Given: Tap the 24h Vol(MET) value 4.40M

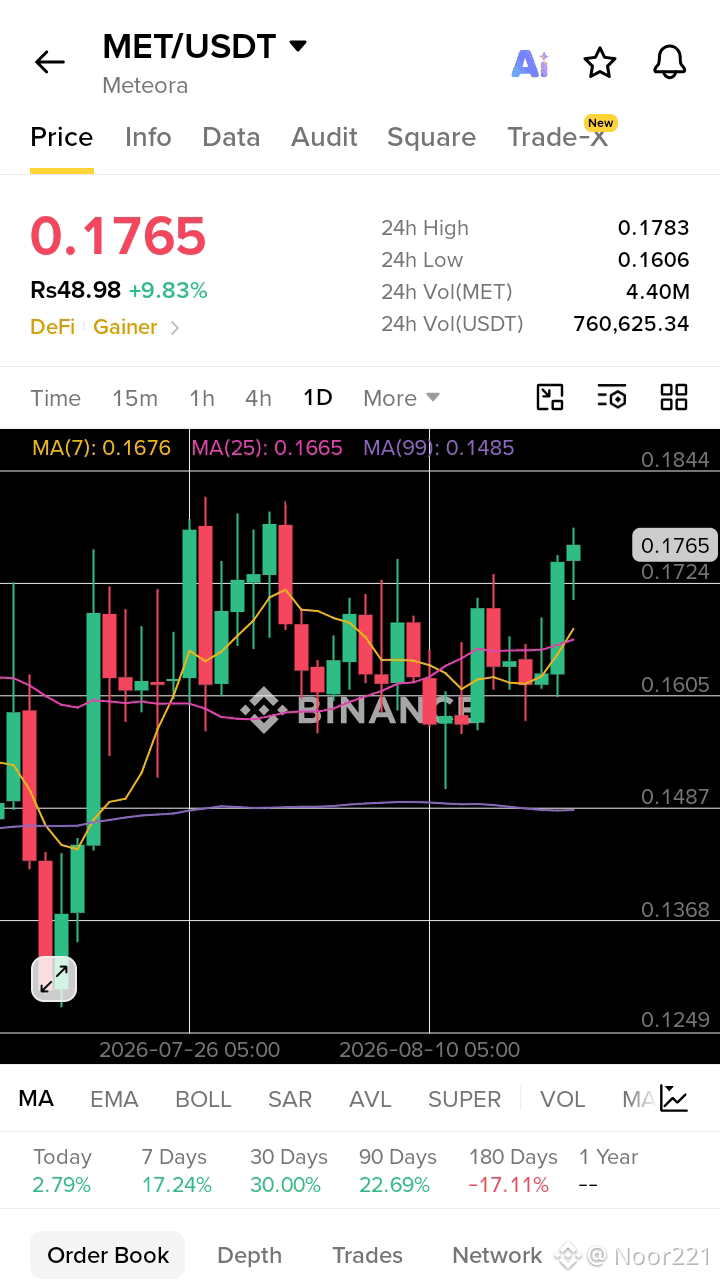Looking at the screenshot, I should click(x=657, y=292).
